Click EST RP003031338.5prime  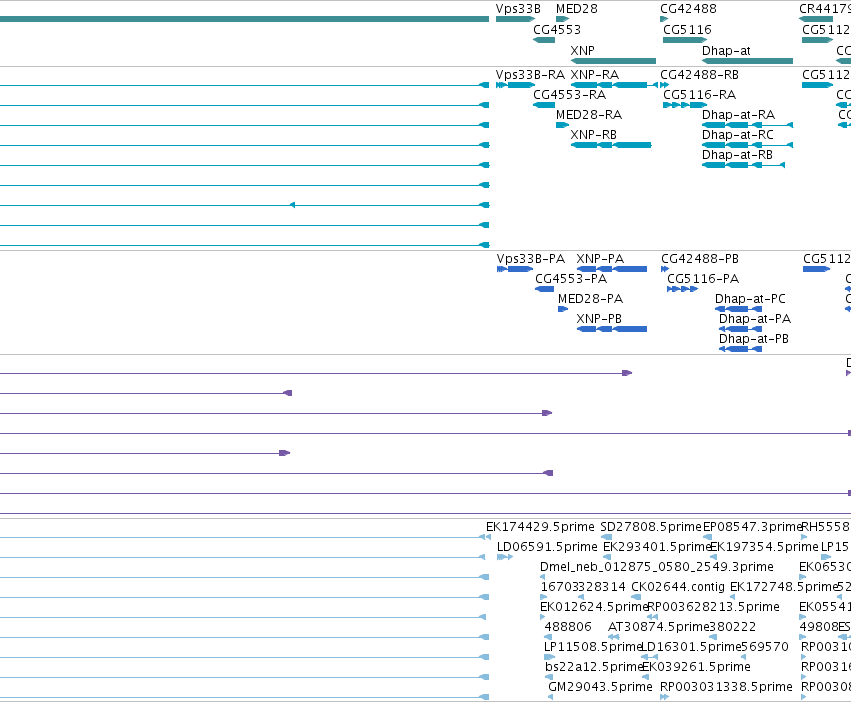point(726,687)
